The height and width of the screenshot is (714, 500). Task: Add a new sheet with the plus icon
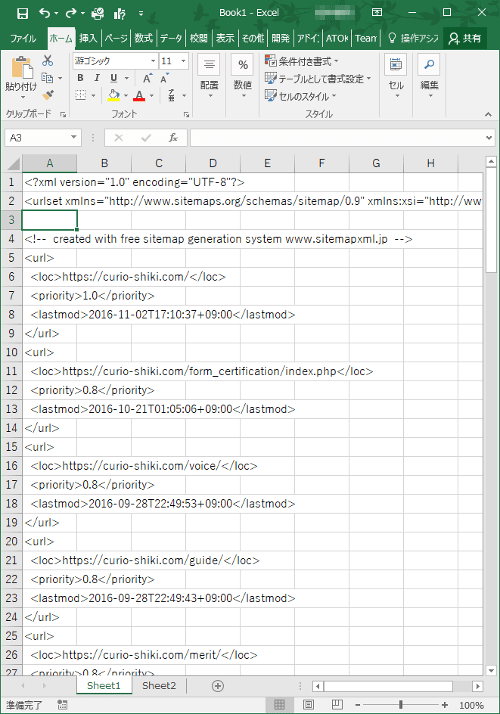tap(218, 686)
